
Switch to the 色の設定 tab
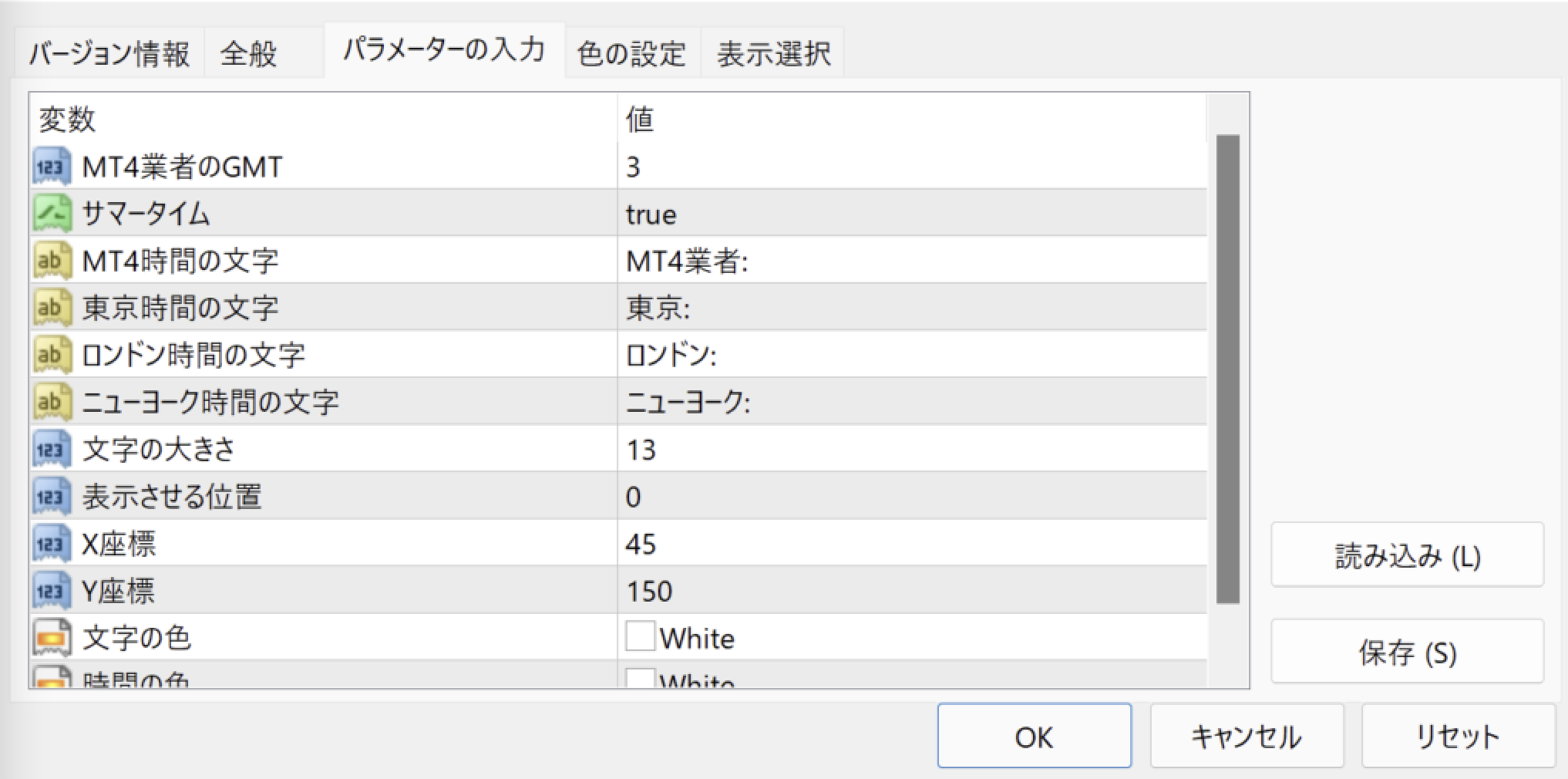pyautogui.click(x=631, y=54)
